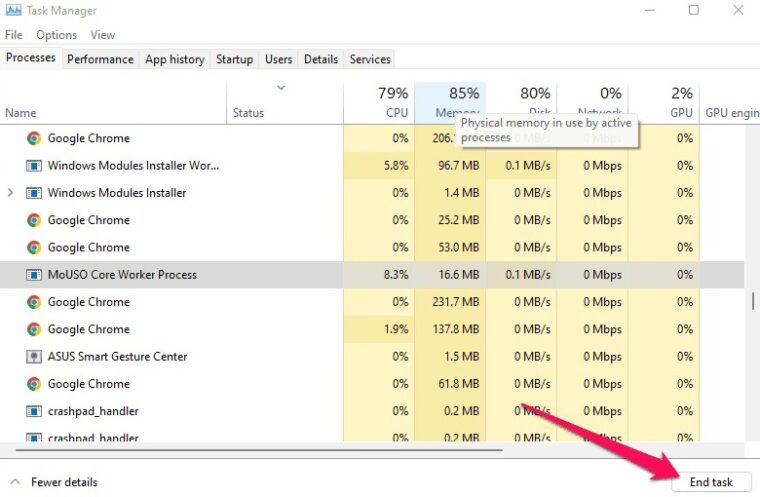Sort by the Status column header
760x497 pixels.
pyautogui.click(x=285, y=103)
